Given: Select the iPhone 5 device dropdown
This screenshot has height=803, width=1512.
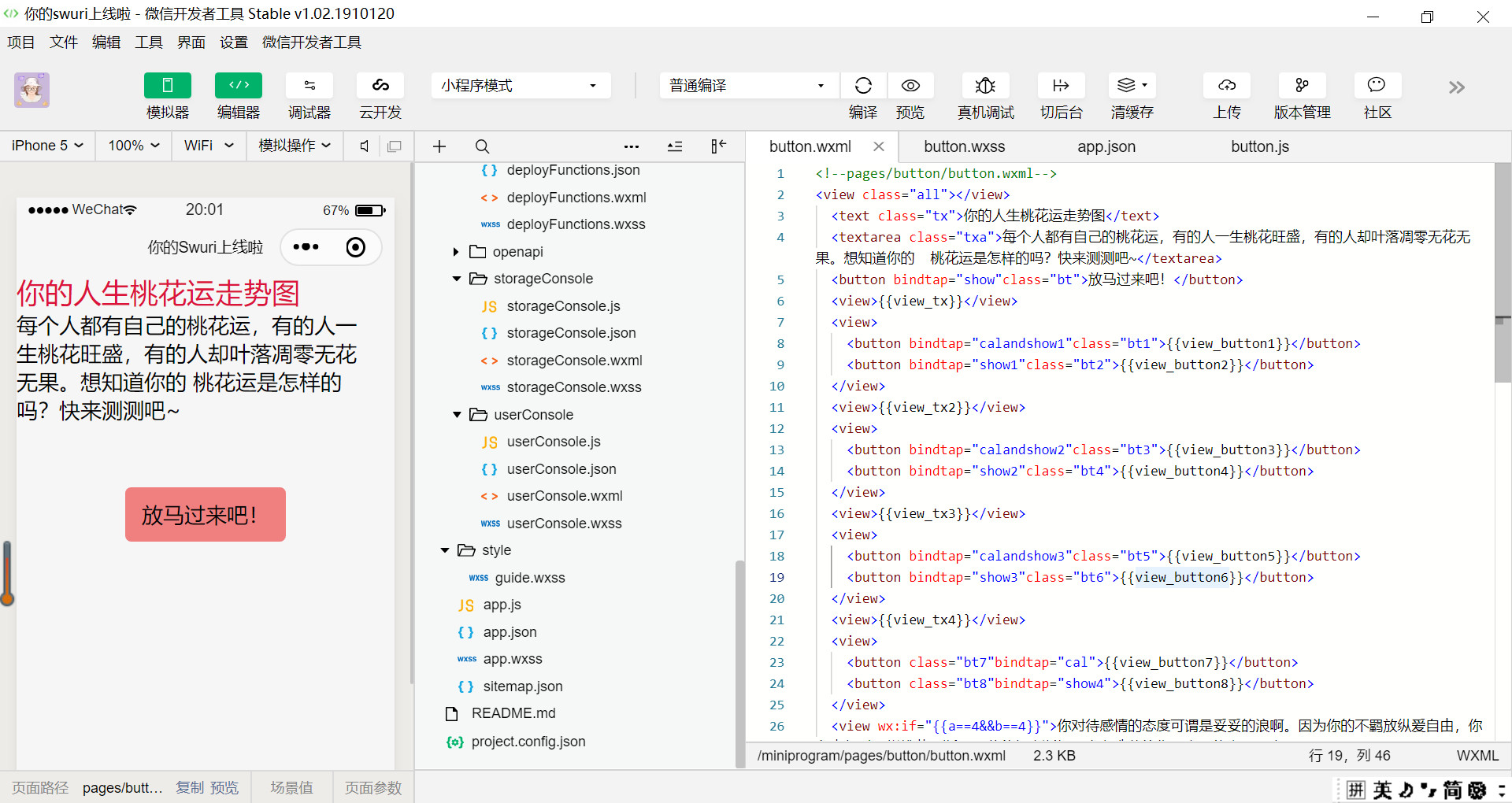Looking at the screenshot, I should pyautogui.click(x=47, y=146).
